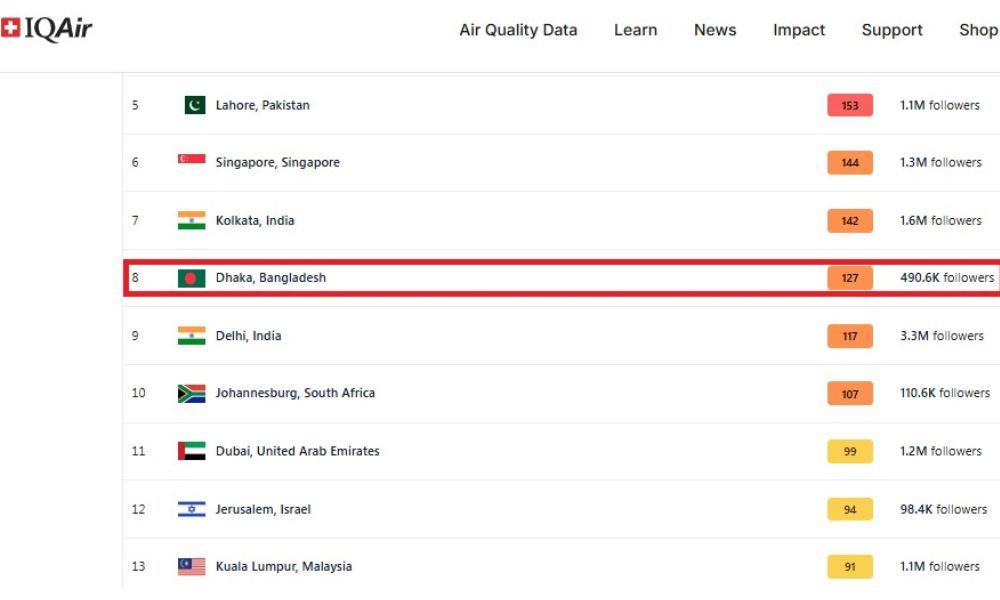Click the South Africa flag icon
The width and height of the screenshot is (1000, 600).
tap(191, 393)
